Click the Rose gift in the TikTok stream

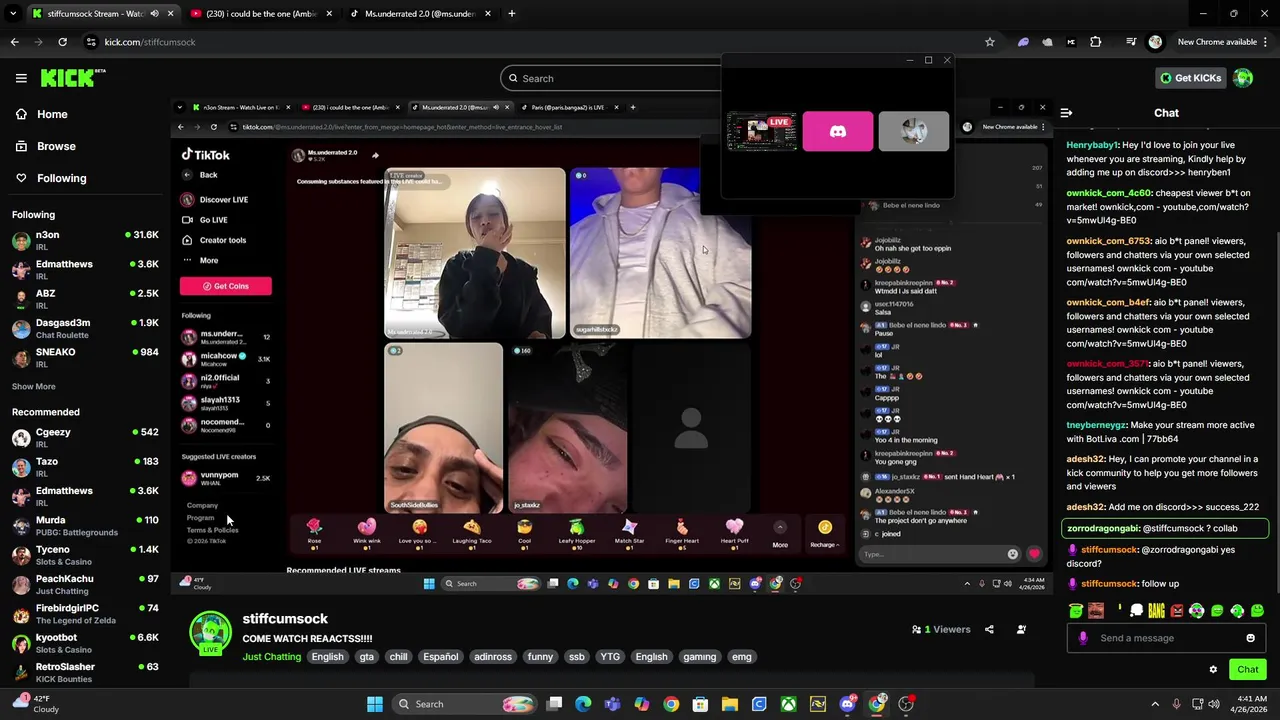coord(314,532)
